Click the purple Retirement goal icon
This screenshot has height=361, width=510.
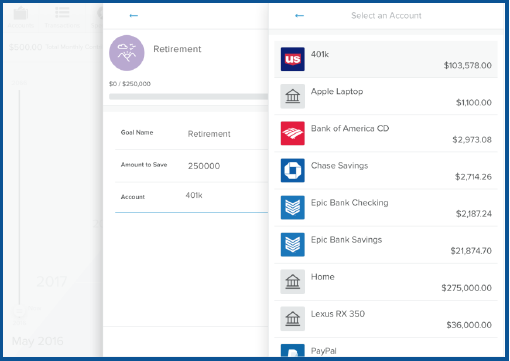tap(127, 53)
